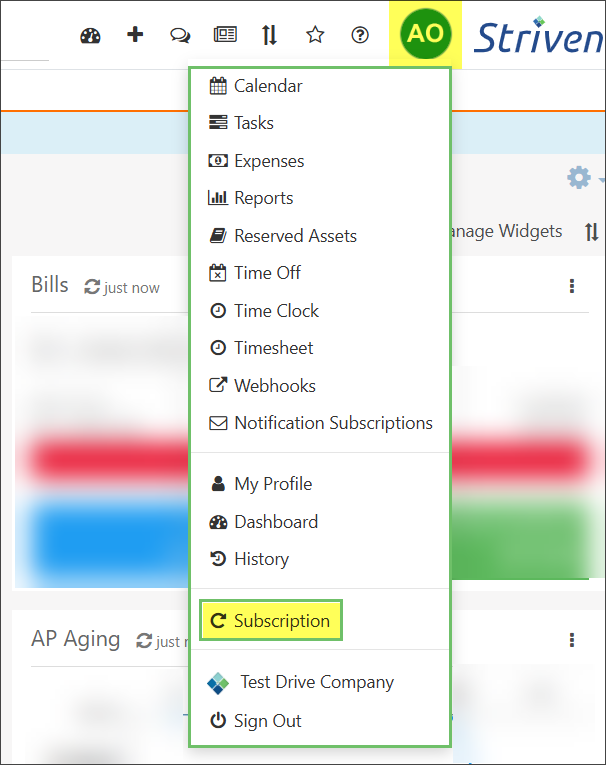Click the Subscription menu item
Image resolution: width=606 pixels, height=765 pixels.
(x=271, y=621)
